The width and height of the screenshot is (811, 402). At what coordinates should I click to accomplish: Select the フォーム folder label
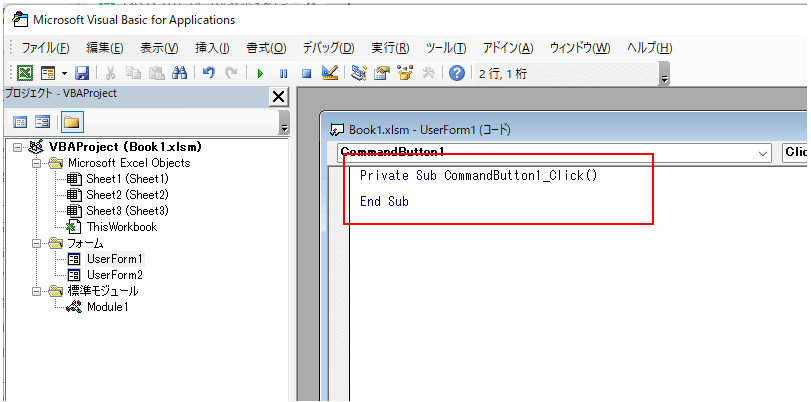[86, 243]
